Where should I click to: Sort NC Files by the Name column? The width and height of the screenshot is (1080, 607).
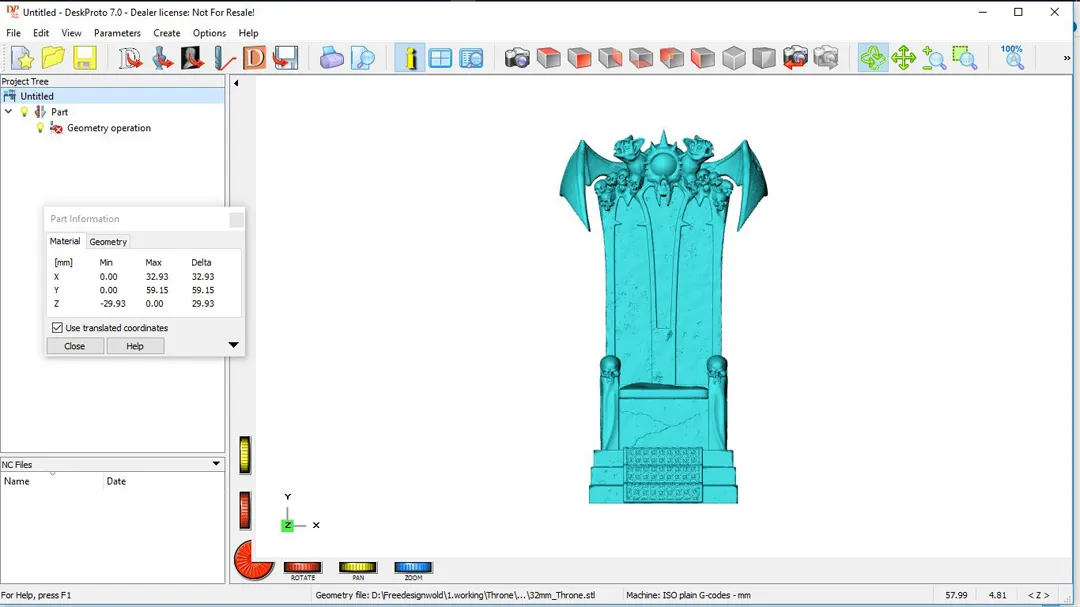coord(52,481)
